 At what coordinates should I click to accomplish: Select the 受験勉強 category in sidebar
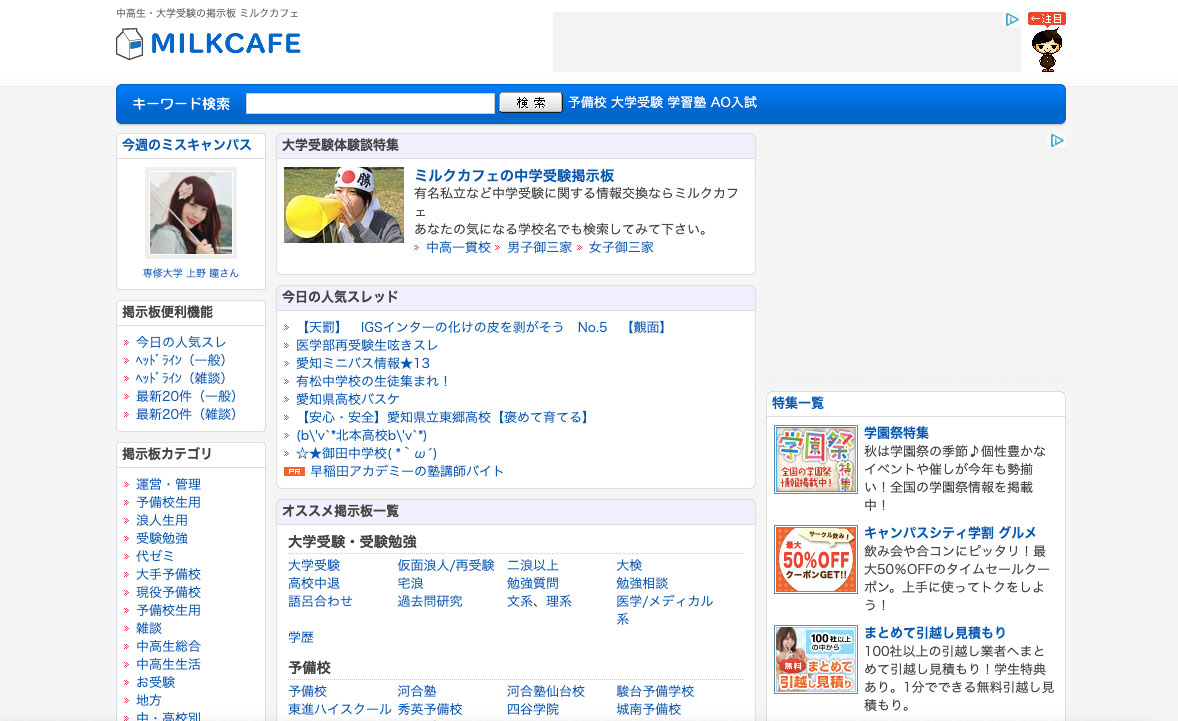[x=162, y=538]
